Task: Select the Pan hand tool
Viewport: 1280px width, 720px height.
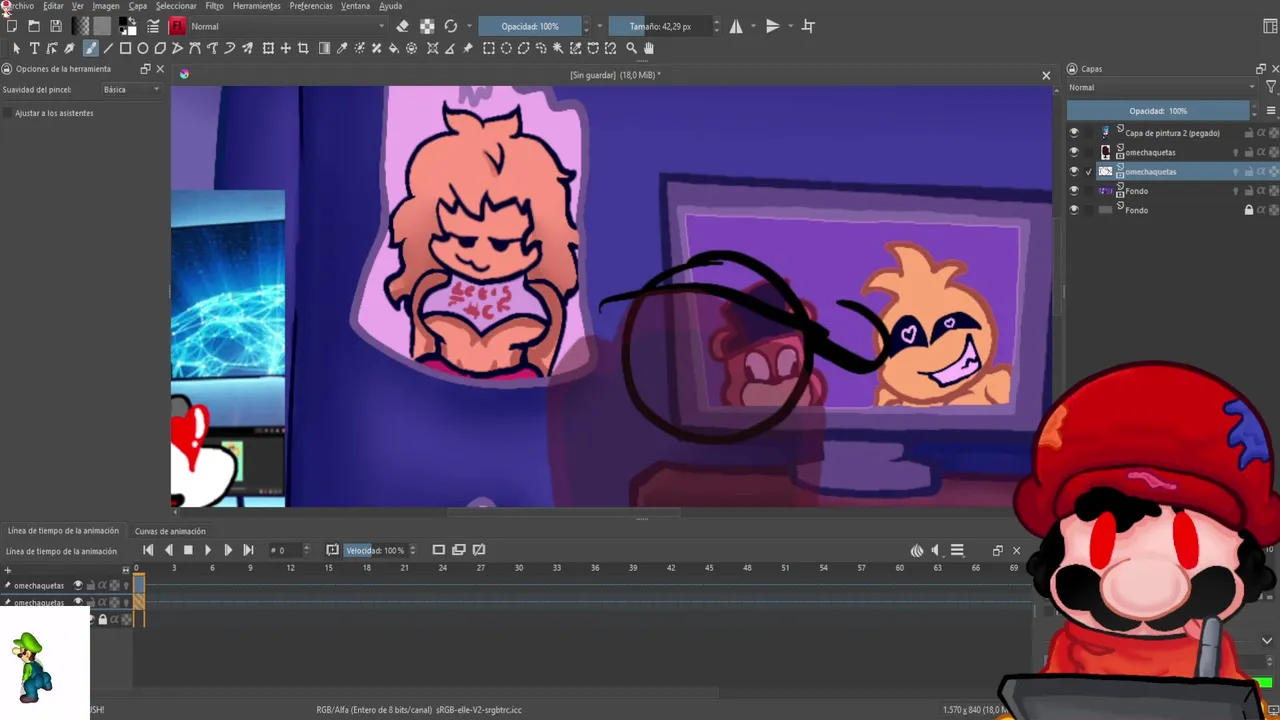Action: pos(649,48)
